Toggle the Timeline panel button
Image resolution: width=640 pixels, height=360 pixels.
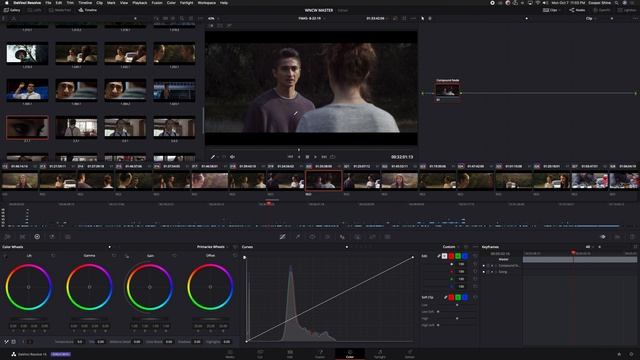(87, 10)
